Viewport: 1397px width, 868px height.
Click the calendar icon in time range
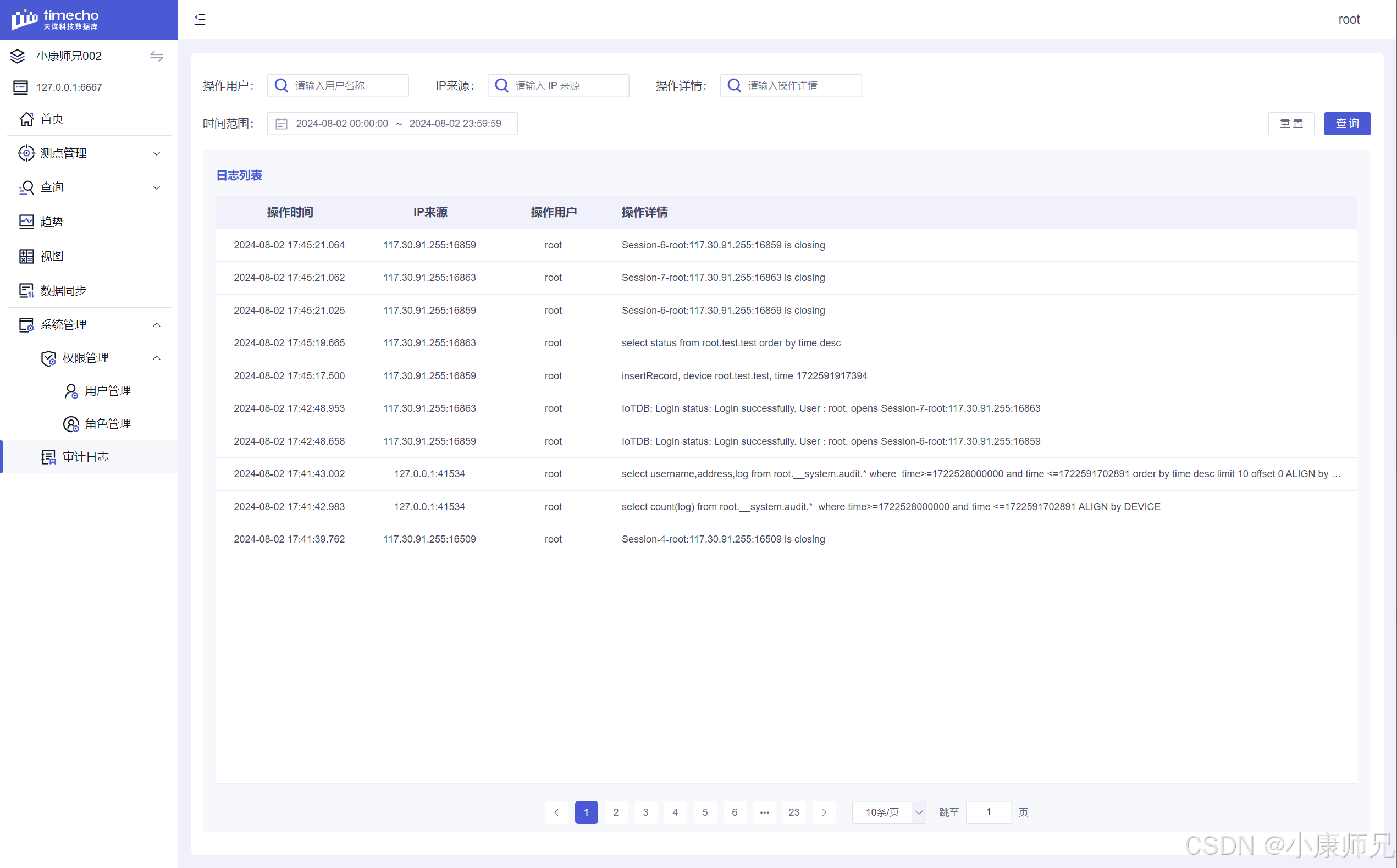(281, 124)
